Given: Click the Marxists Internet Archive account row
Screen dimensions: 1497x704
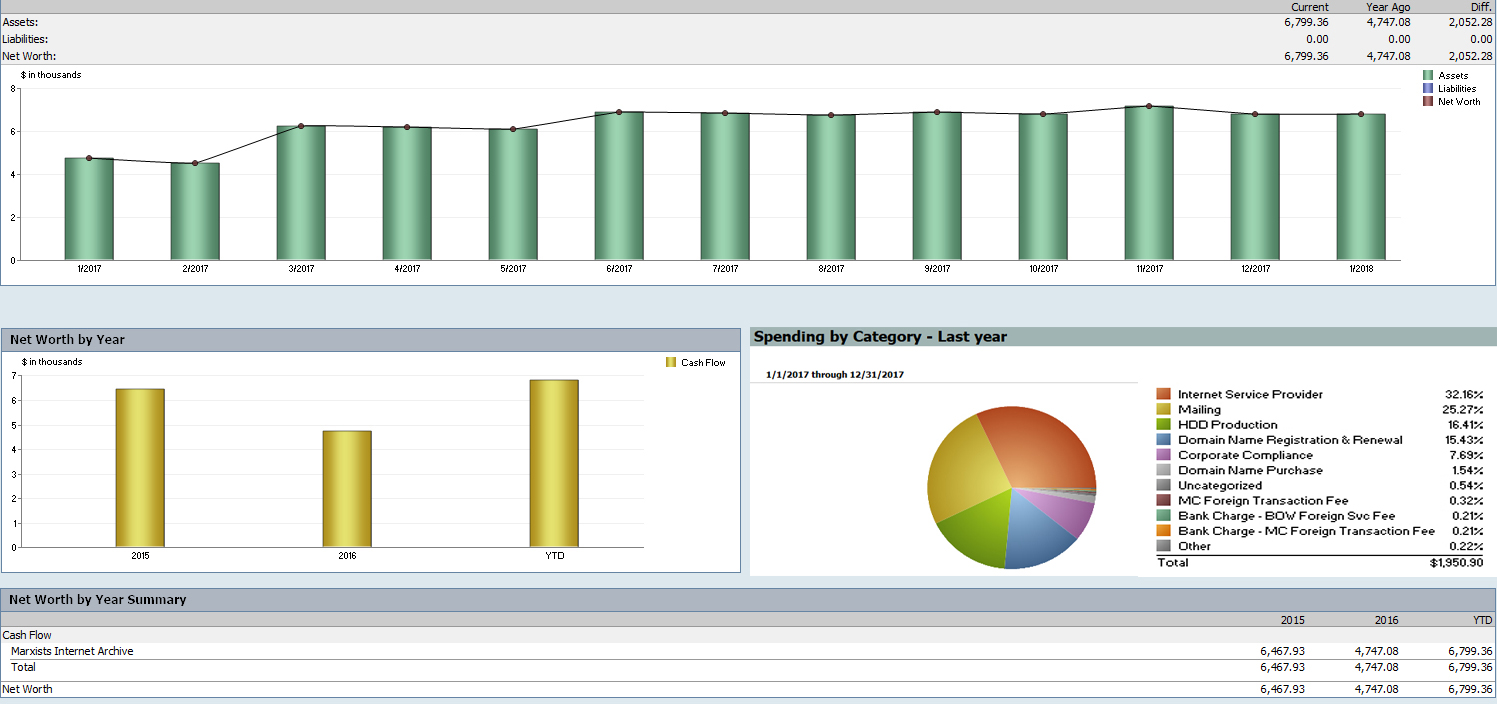Looking at the screenshot, I should click(x=72, y=651).
